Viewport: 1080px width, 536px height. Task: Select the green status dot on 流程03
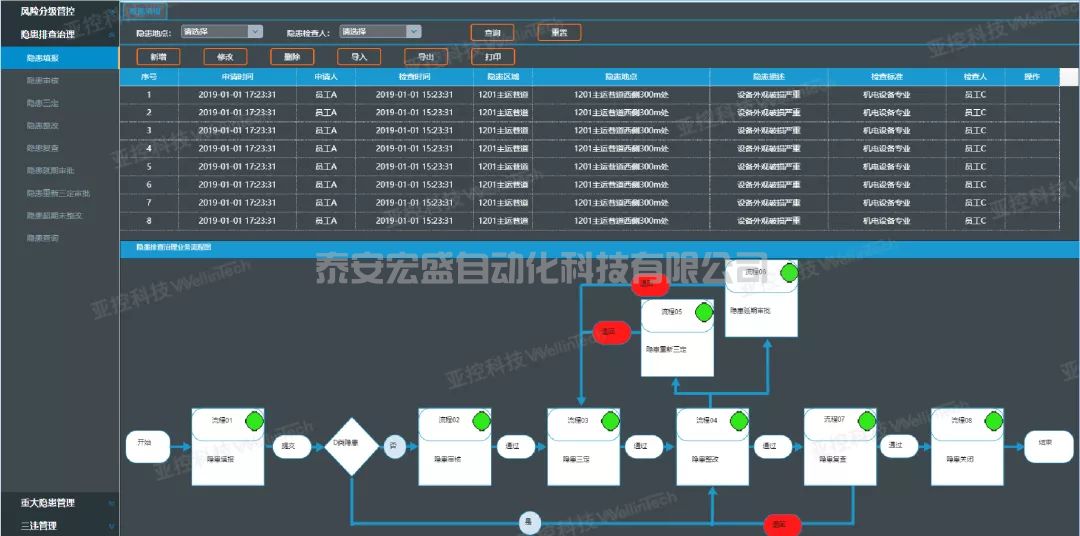point(606,421)
